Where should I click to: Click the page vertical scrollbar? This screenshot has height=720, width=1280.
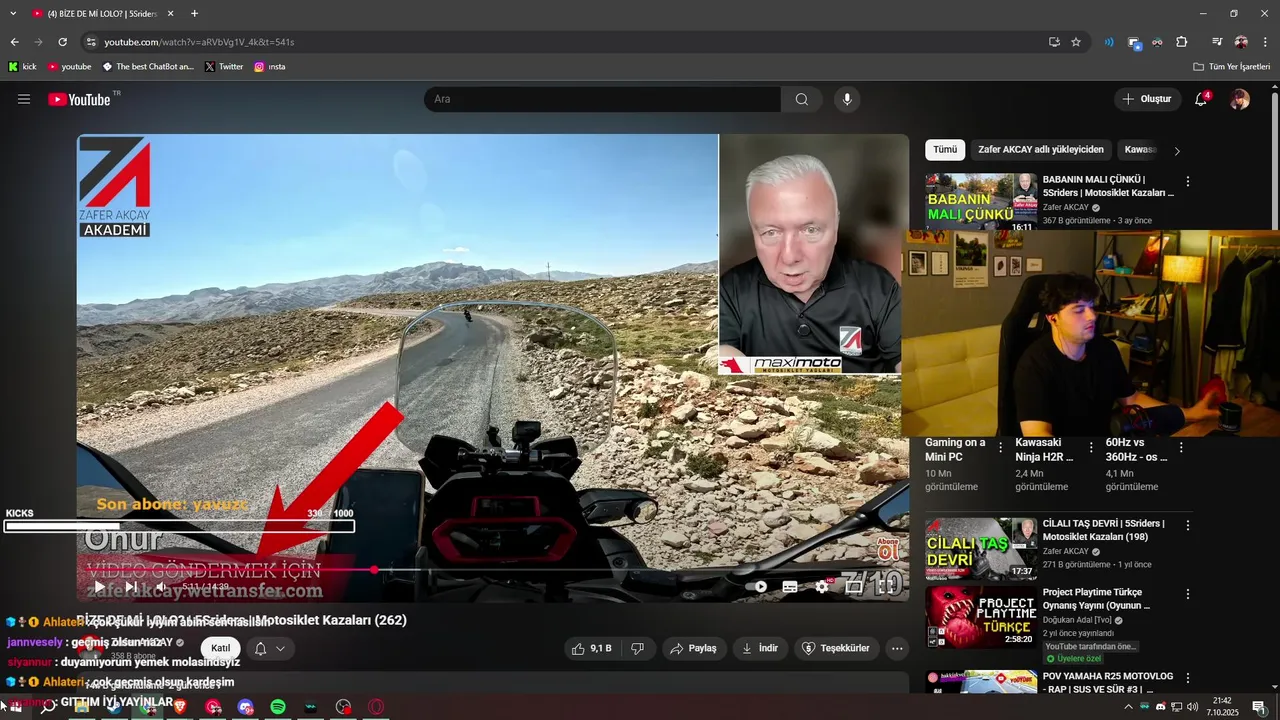[x=1274, y=160]
